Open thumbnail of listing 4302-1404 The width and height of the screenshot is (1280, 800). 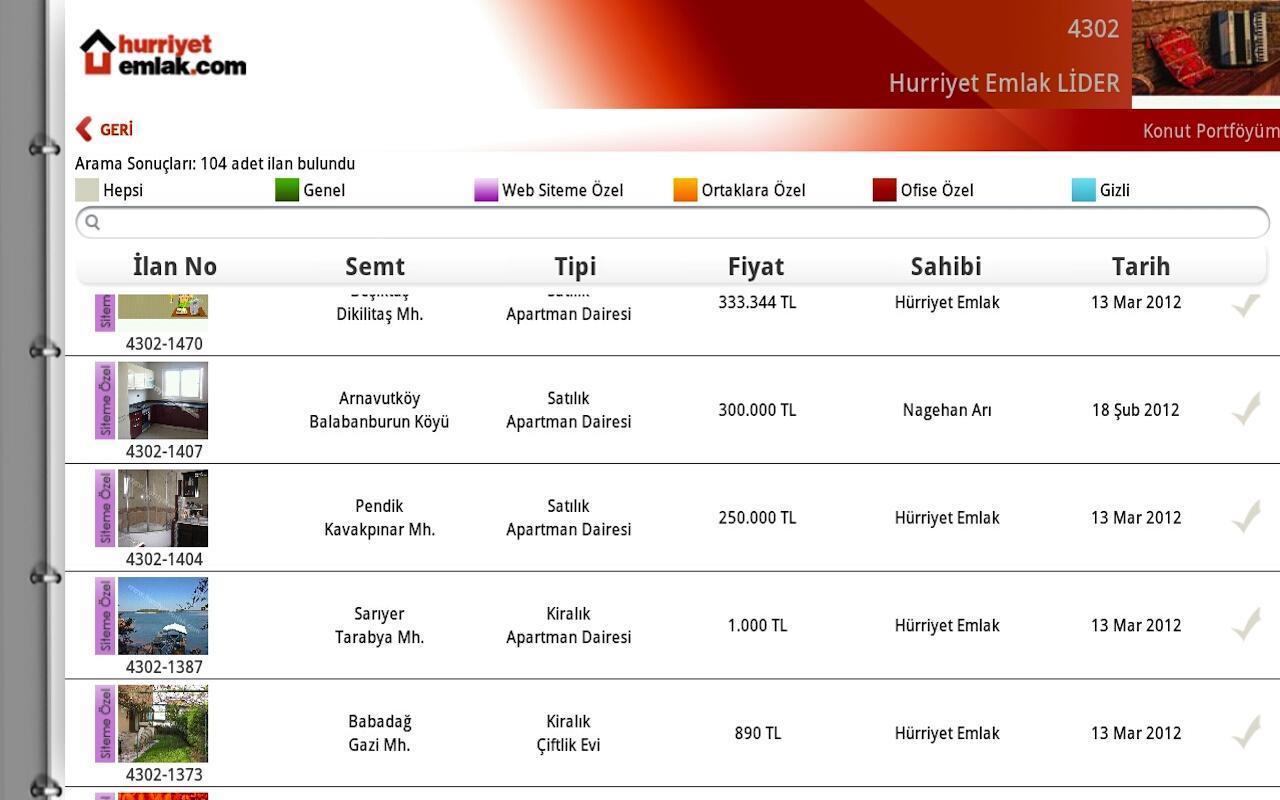pos(163,508)
